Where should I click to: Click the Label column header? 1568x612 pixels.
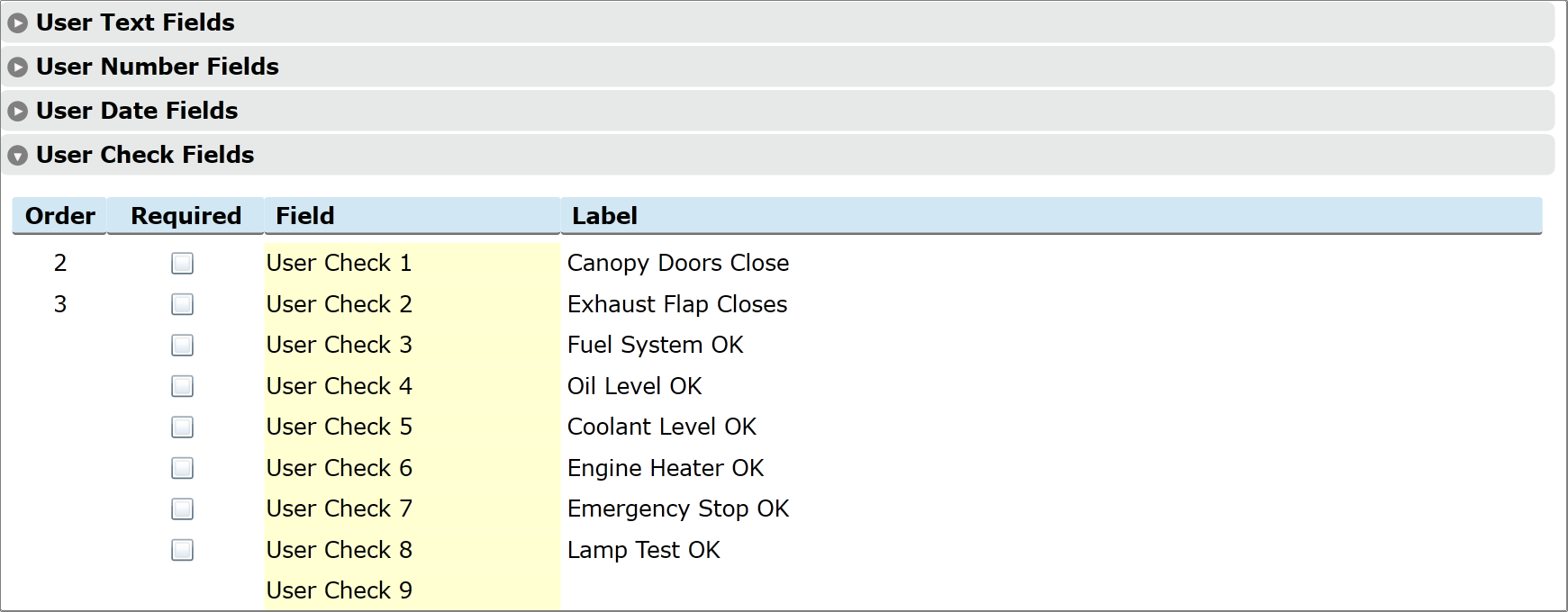604,216
